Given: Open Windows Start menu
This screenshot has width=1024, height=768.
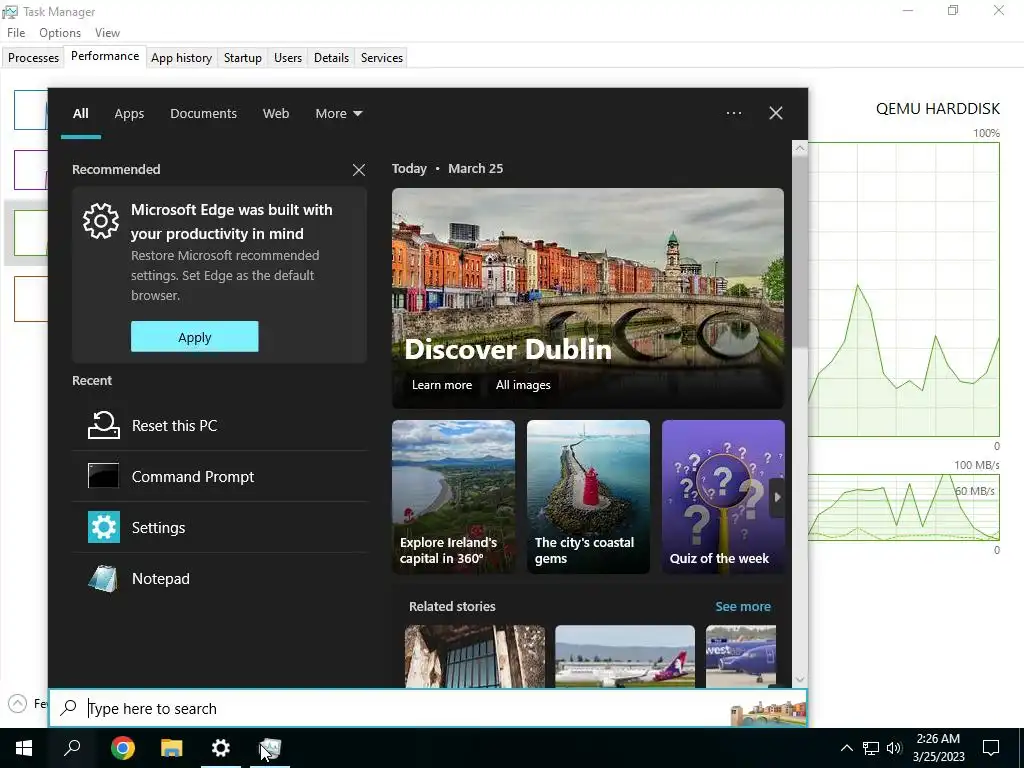Looking at the screenshot, I should 24,748.
